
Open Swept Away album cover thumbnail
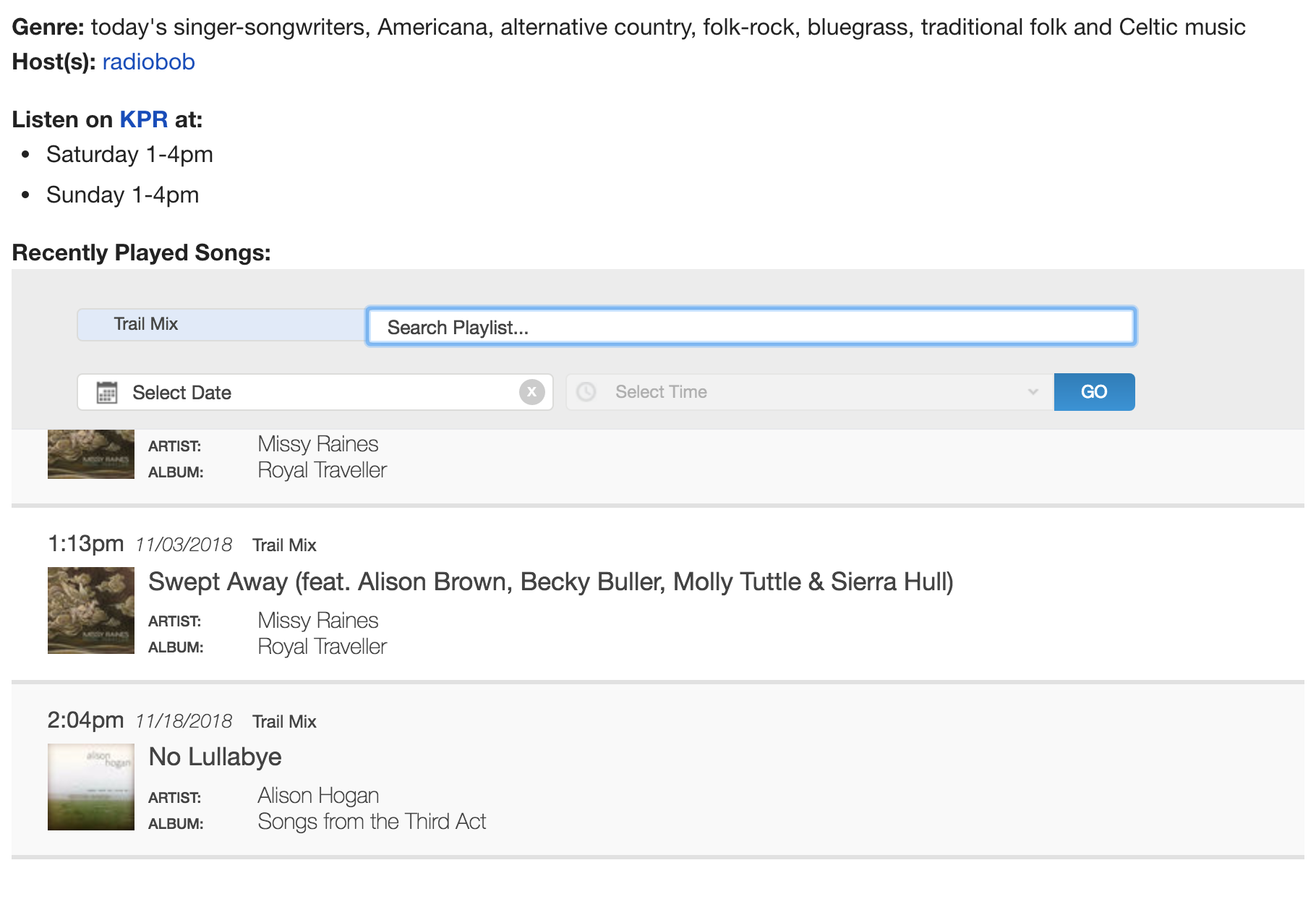91,610
